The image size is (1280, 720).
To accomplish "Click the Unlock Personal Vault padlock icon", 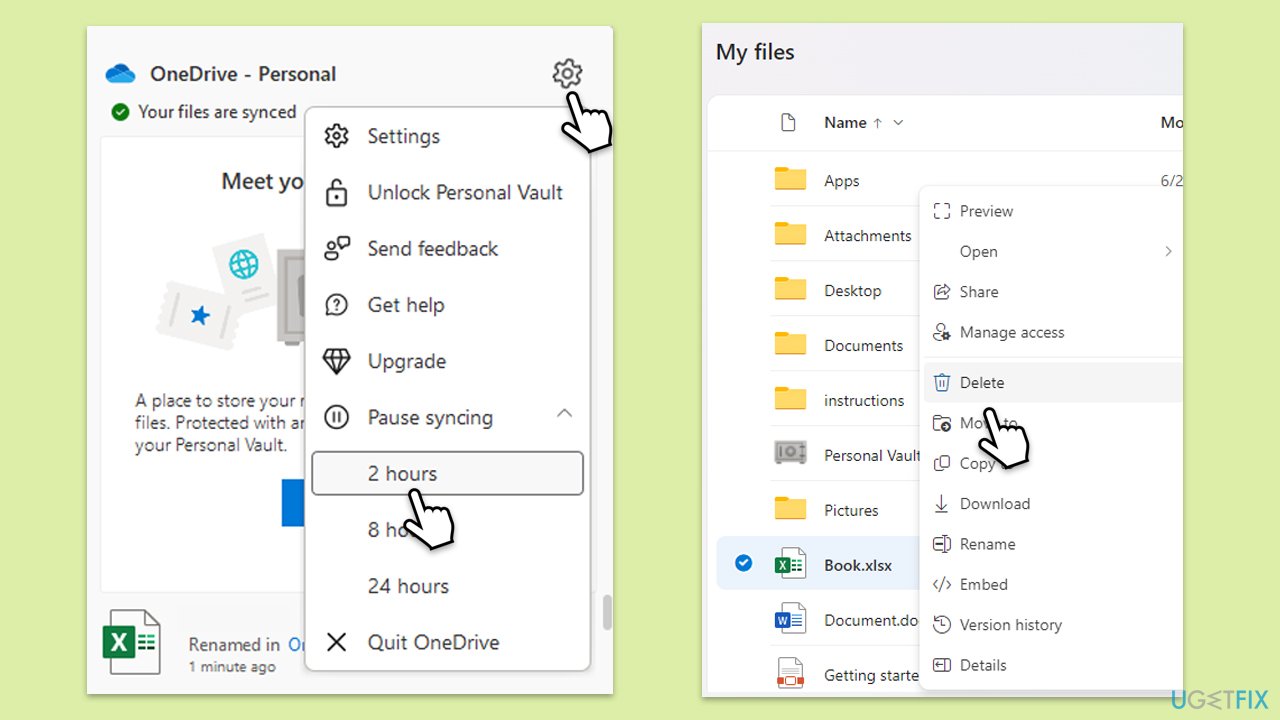I will click(337, 193).
